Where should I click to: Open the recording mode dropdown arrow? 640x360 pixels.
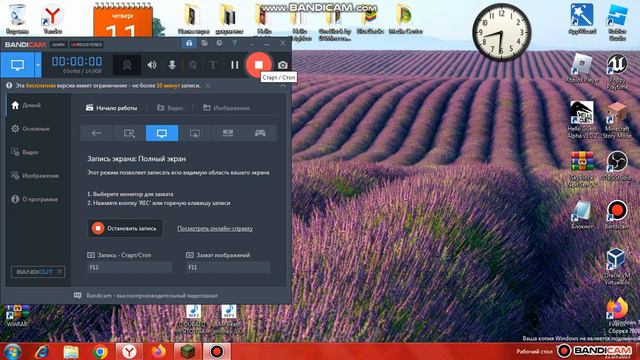[x=38, y=65]
